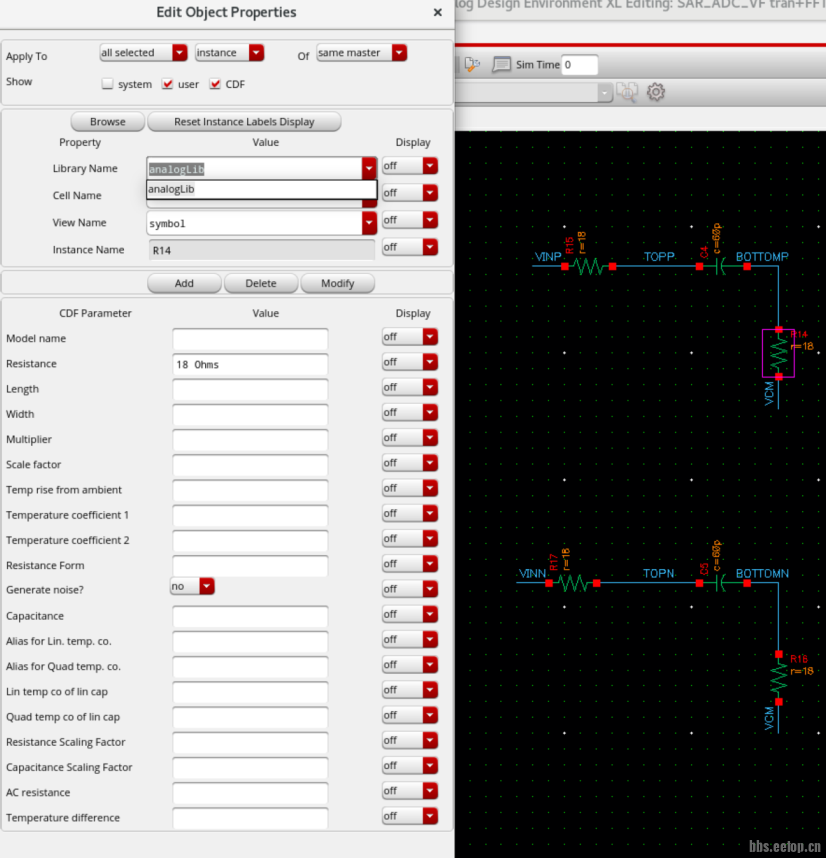Viewport: 826px width, 858px height.
Task: Open Generate noise 'no' dropdown
Action: pos(192,586)
